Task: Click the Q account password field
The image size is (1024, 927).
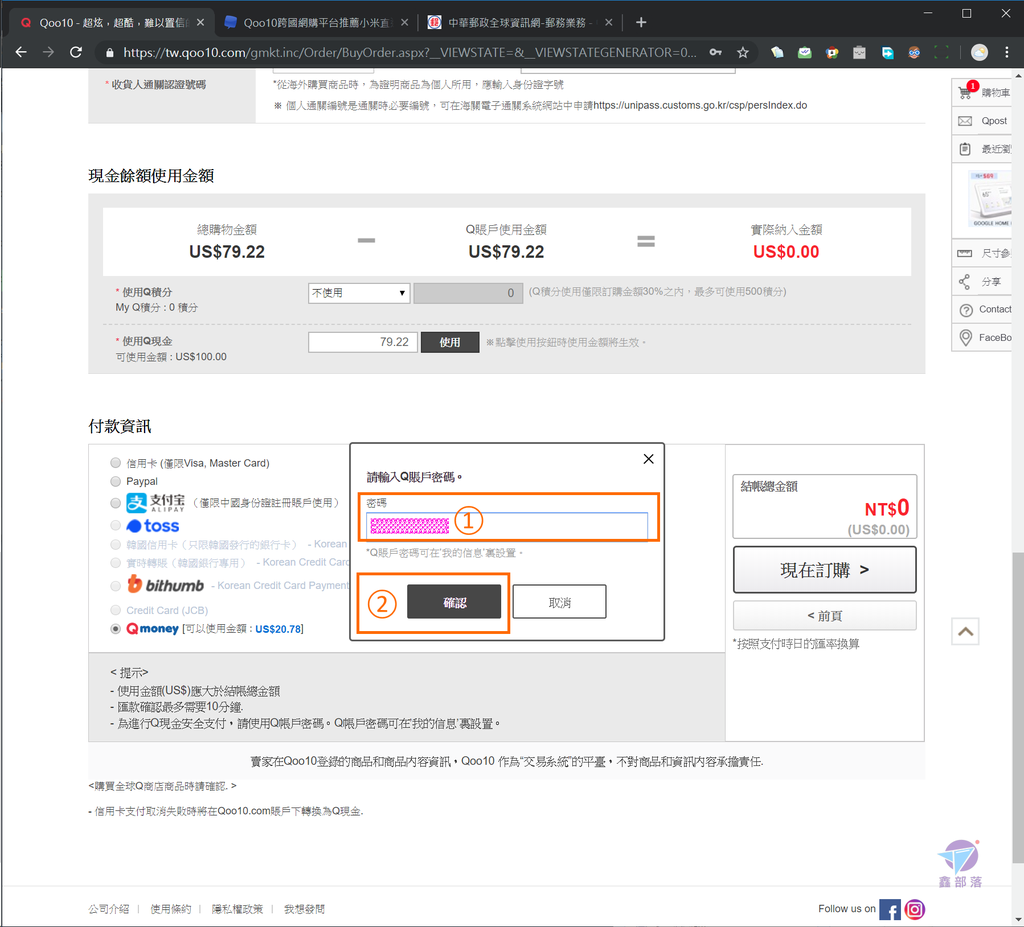Action: click(x=507, y=526)
